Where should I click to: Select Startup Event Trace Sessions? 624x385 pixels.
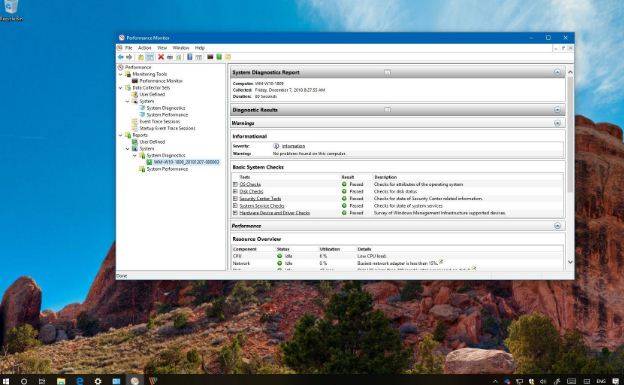tap(167, 128)
